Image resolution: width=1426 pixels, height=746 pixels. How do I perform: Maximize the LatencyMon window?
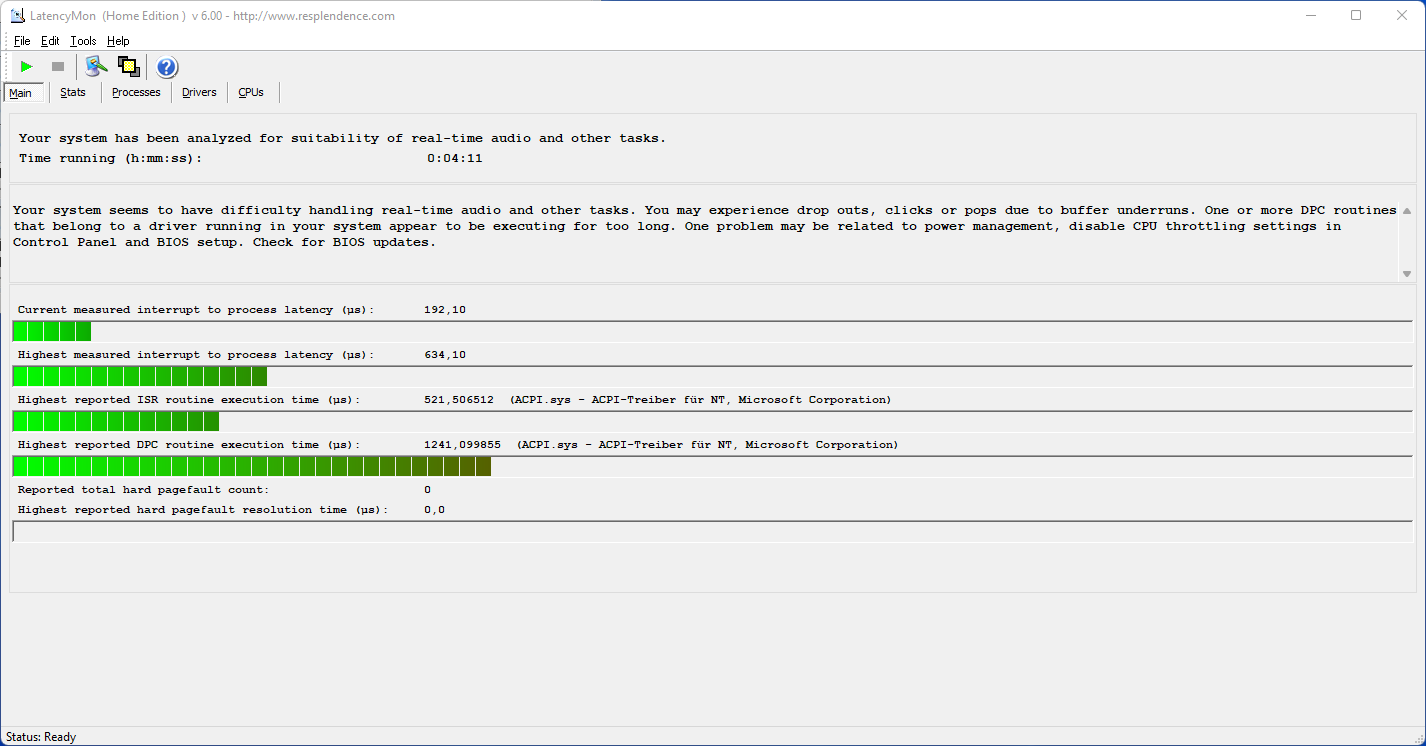pyautogui.click(x=1356, y=16)
